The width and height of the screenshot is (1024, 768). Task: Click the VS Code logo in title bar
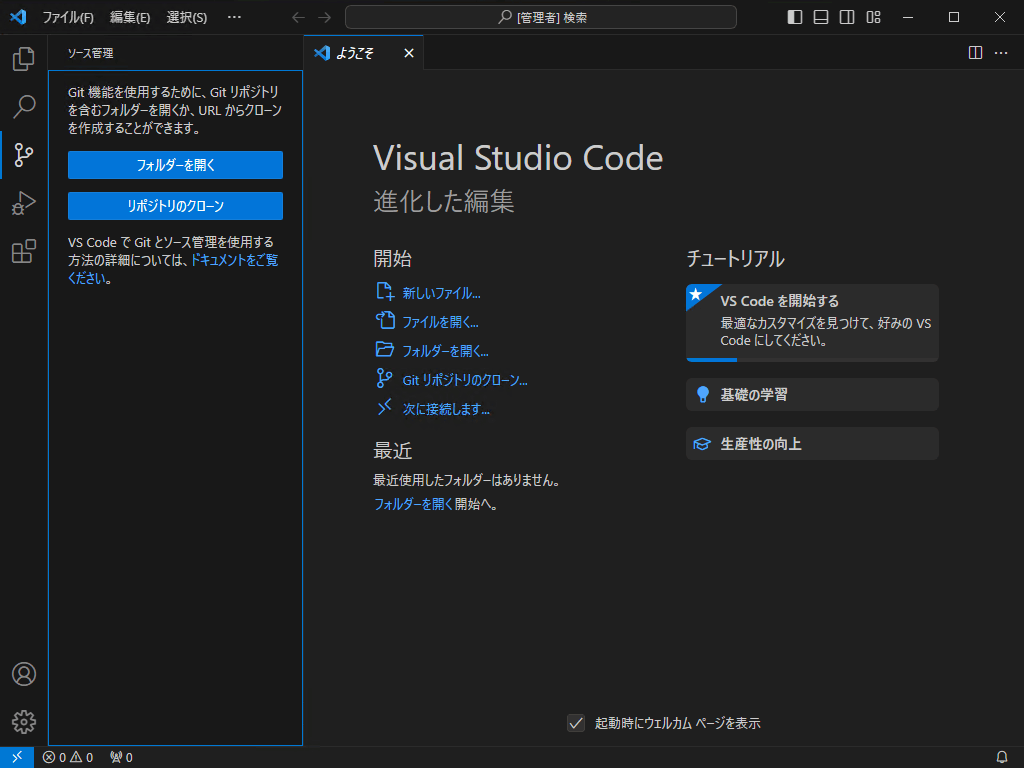click(18, 17)
